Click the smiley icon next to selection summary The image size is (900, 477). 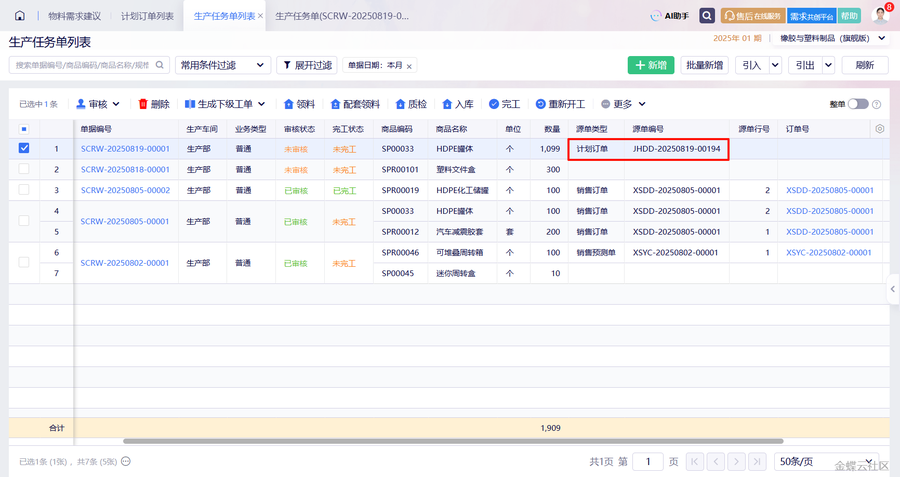(126, 461)
